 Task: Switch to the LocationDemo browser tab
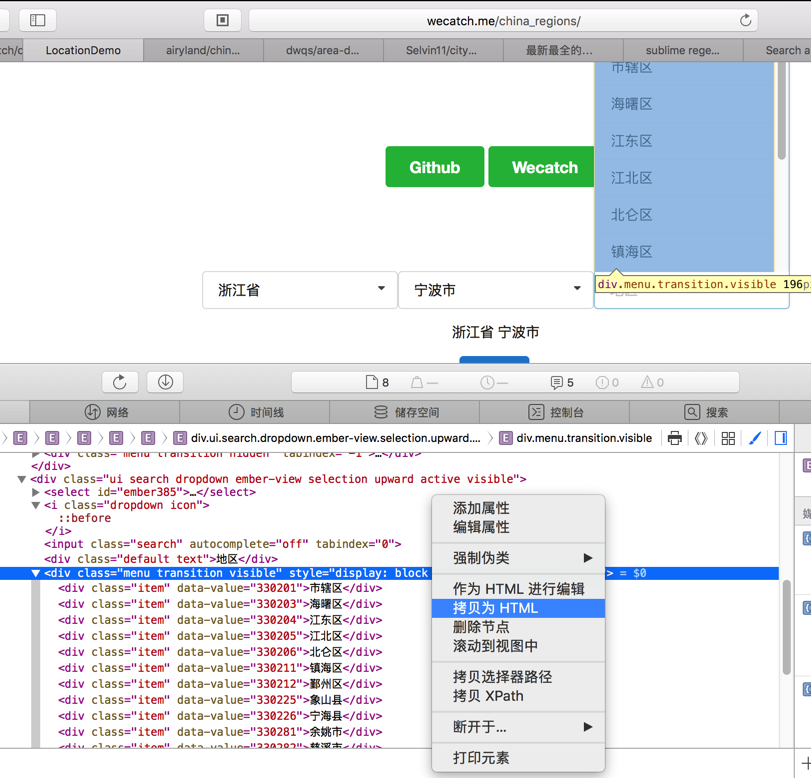tap(83, 50)
